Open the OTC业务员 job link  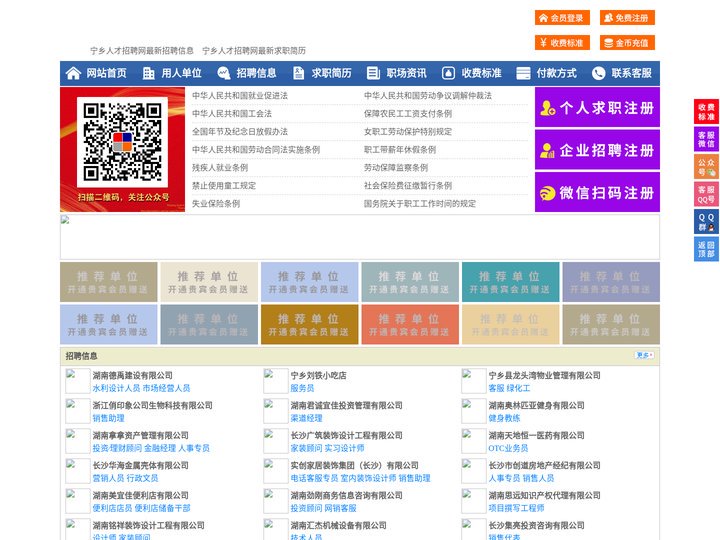click(x=508, y=448)
